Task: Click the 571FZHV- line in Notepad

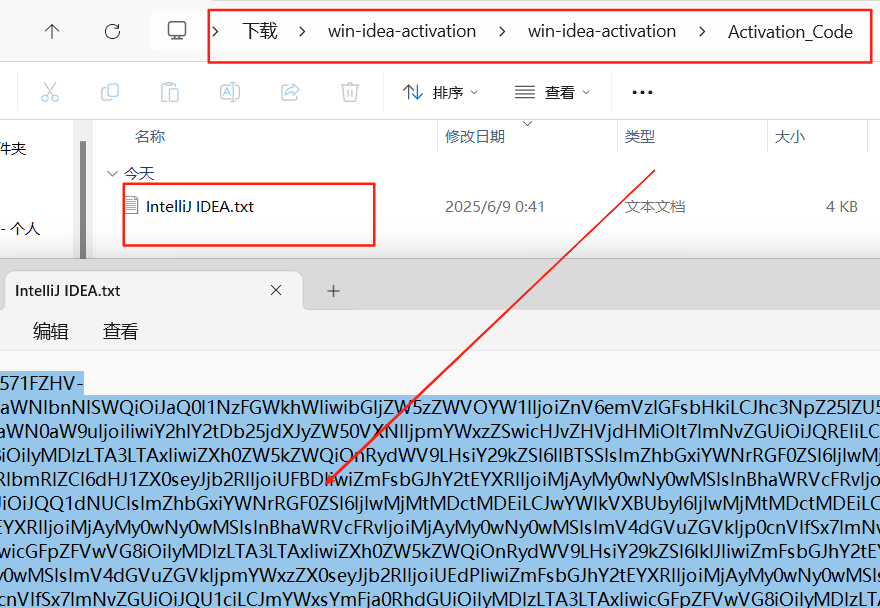Action: (x=42, y=383)
